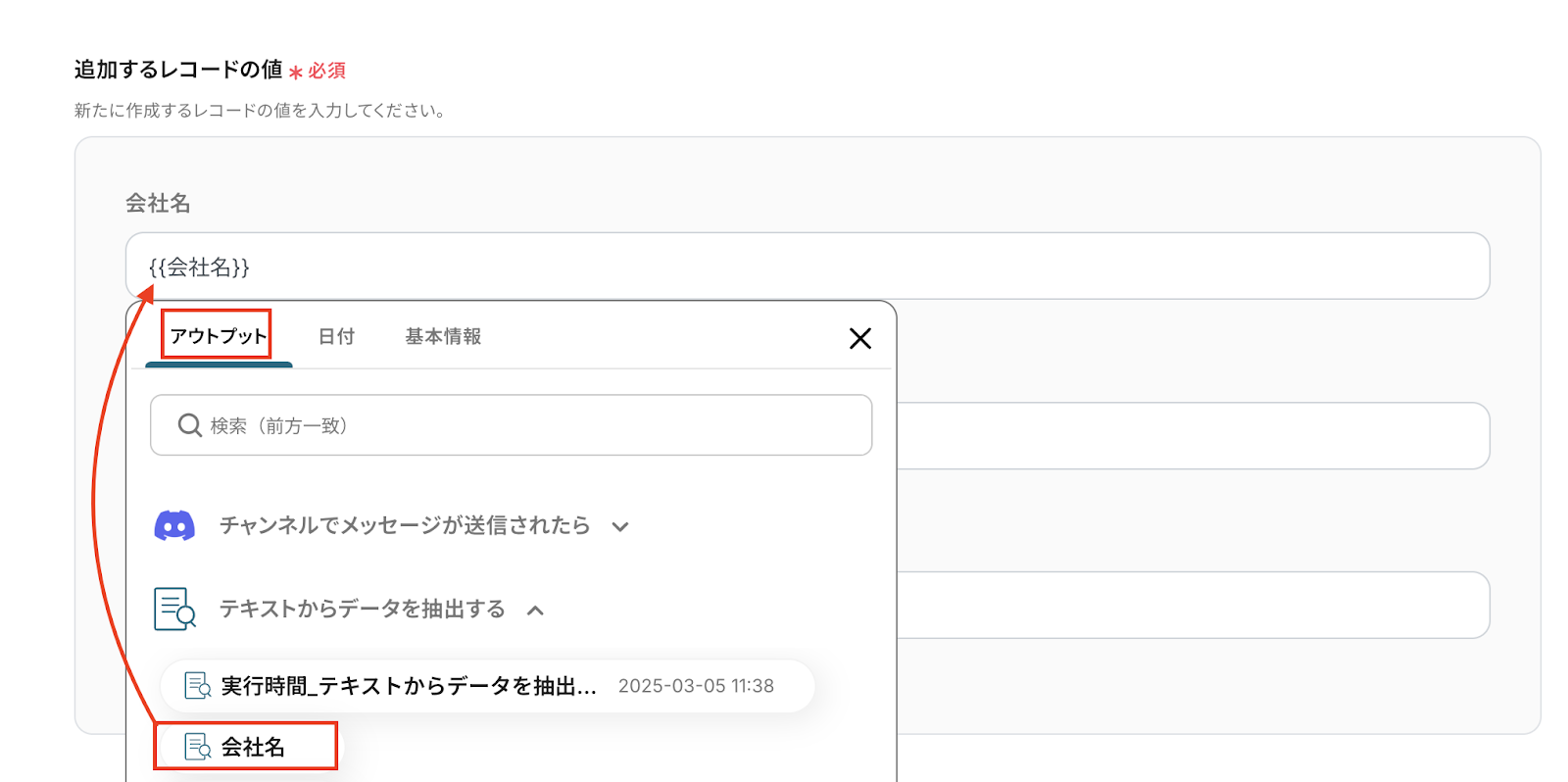Click the 会社名 field containing {{会社名}}
The width and height of the screenshot is (1568, 782).
click(808, 267)
